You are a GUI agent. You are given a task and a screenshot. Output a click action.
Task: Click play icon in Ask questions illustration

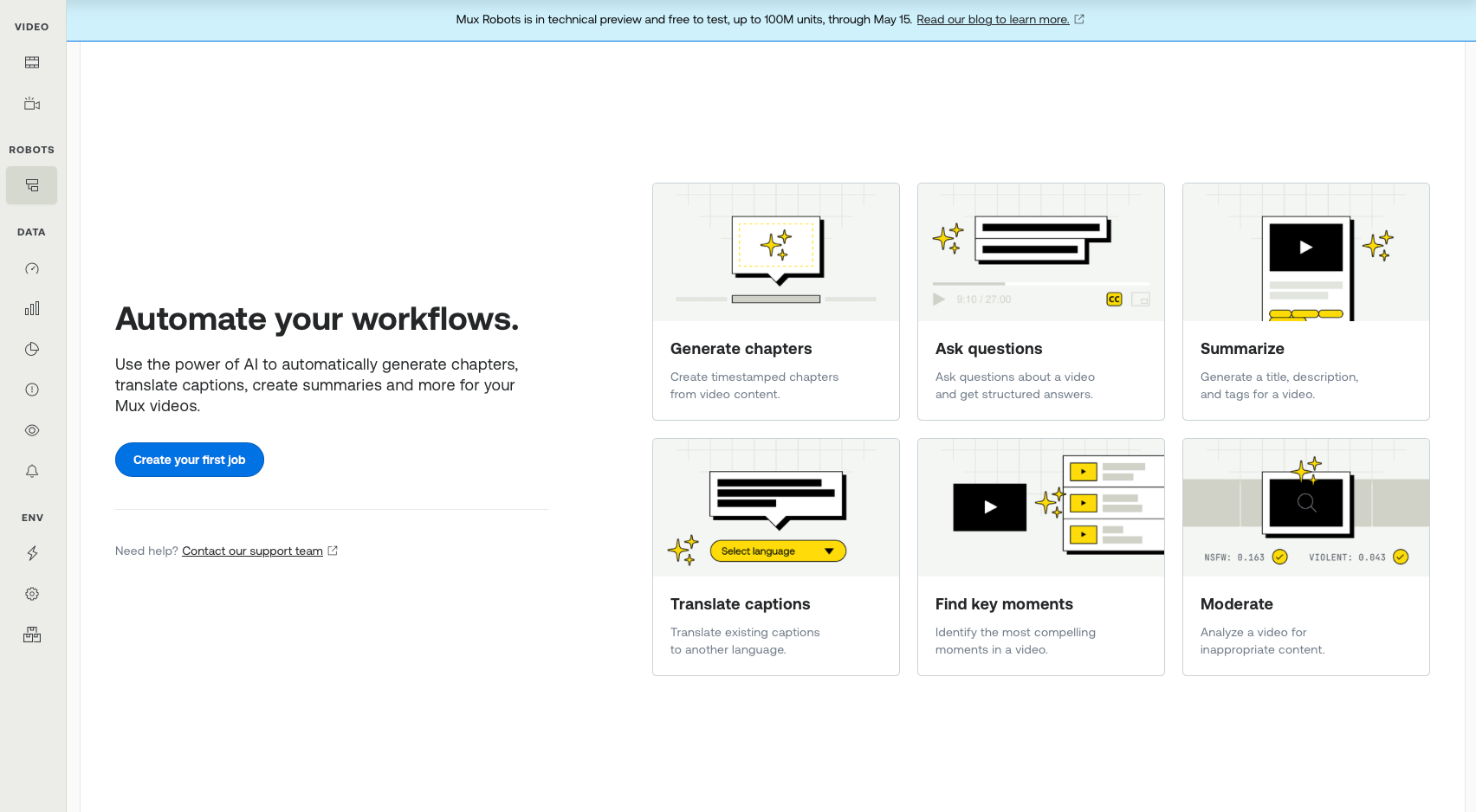pyautogui.click(x=938, y=300)
